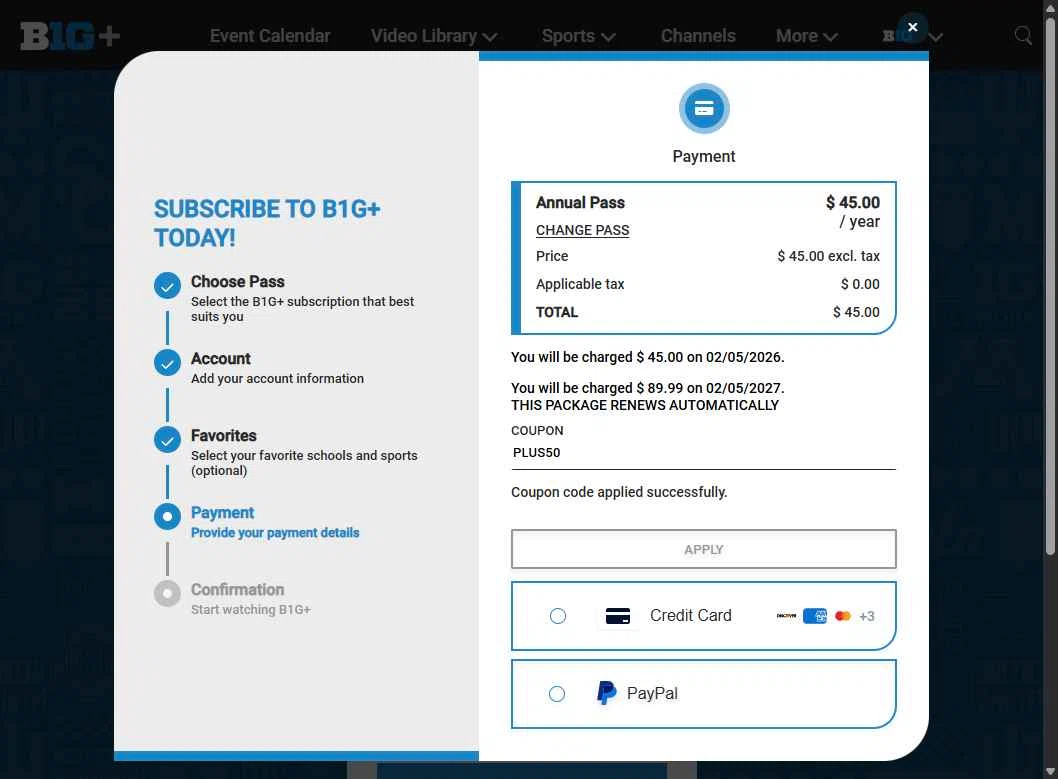
Task: Click the Annual Pass title text
Action: pos(580,202)
